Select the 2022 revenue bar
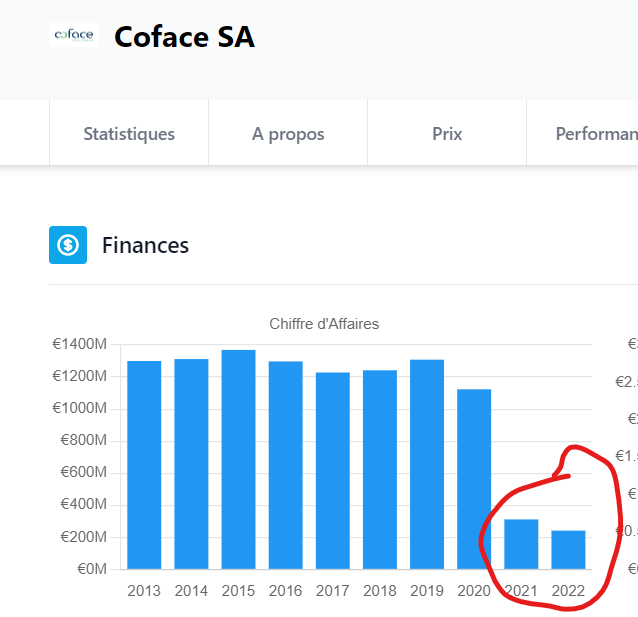 click(x=568, y=550)
